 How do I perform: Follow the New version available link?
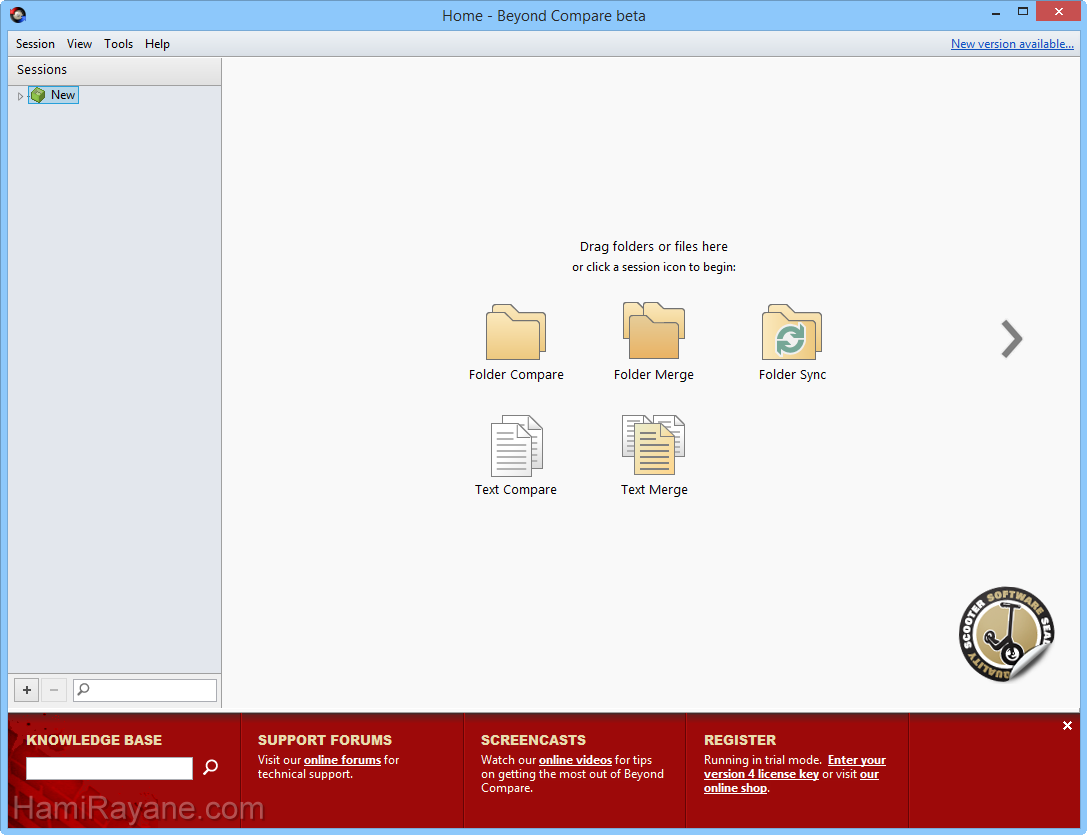(x=1012, y=44)
